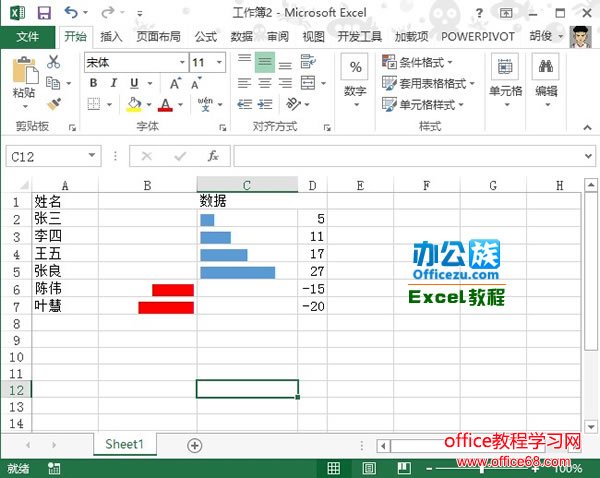
Task: Toggle Underline formatting
Action: coord(134,83)
